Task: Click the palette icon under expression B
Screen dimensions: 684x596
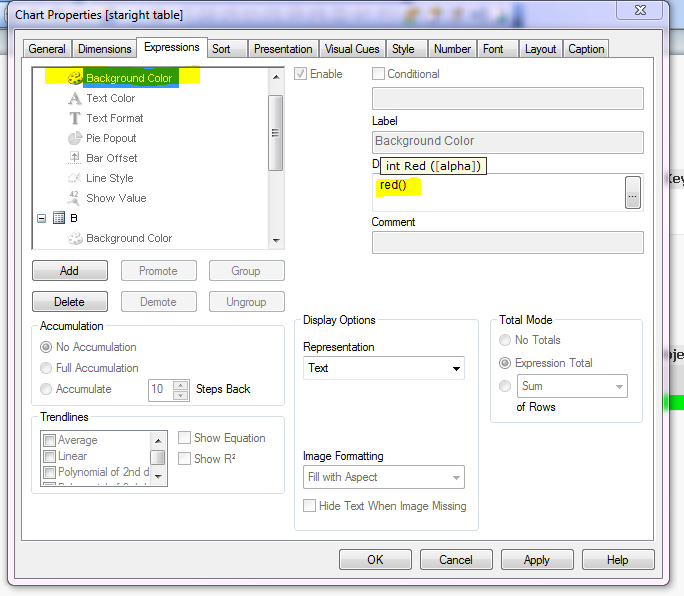Action: click(x=75, y=238)
